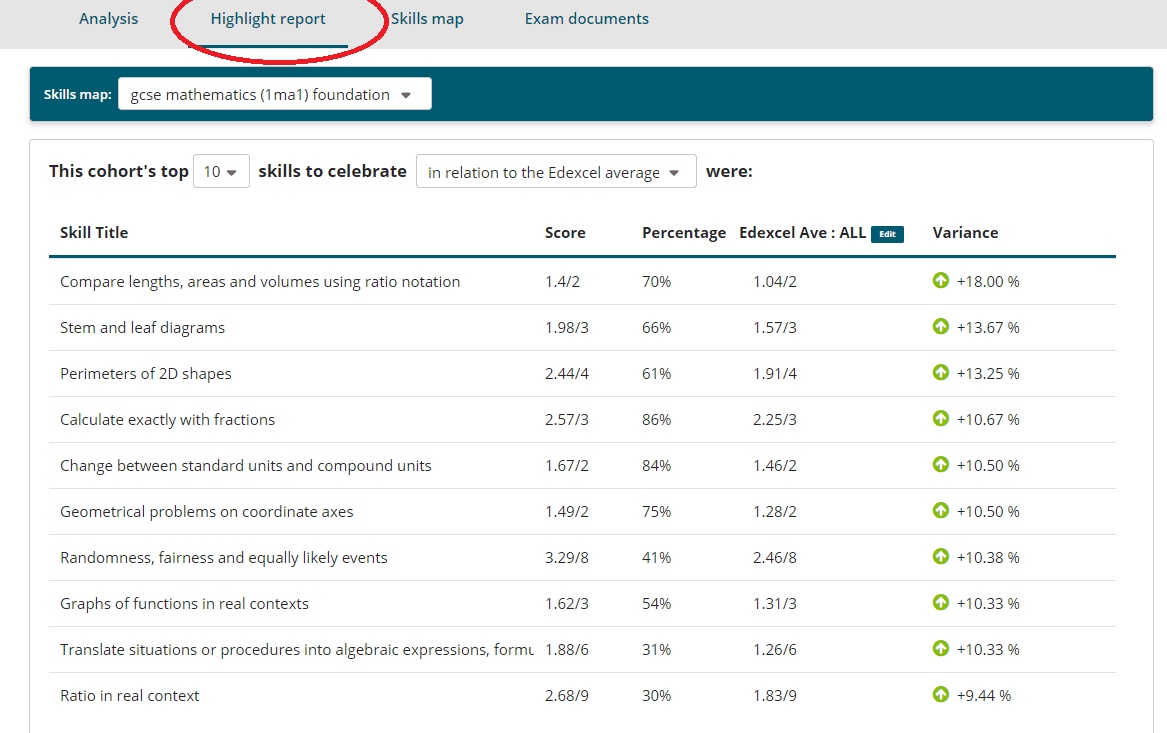Click the 41% percentage value

656,557
